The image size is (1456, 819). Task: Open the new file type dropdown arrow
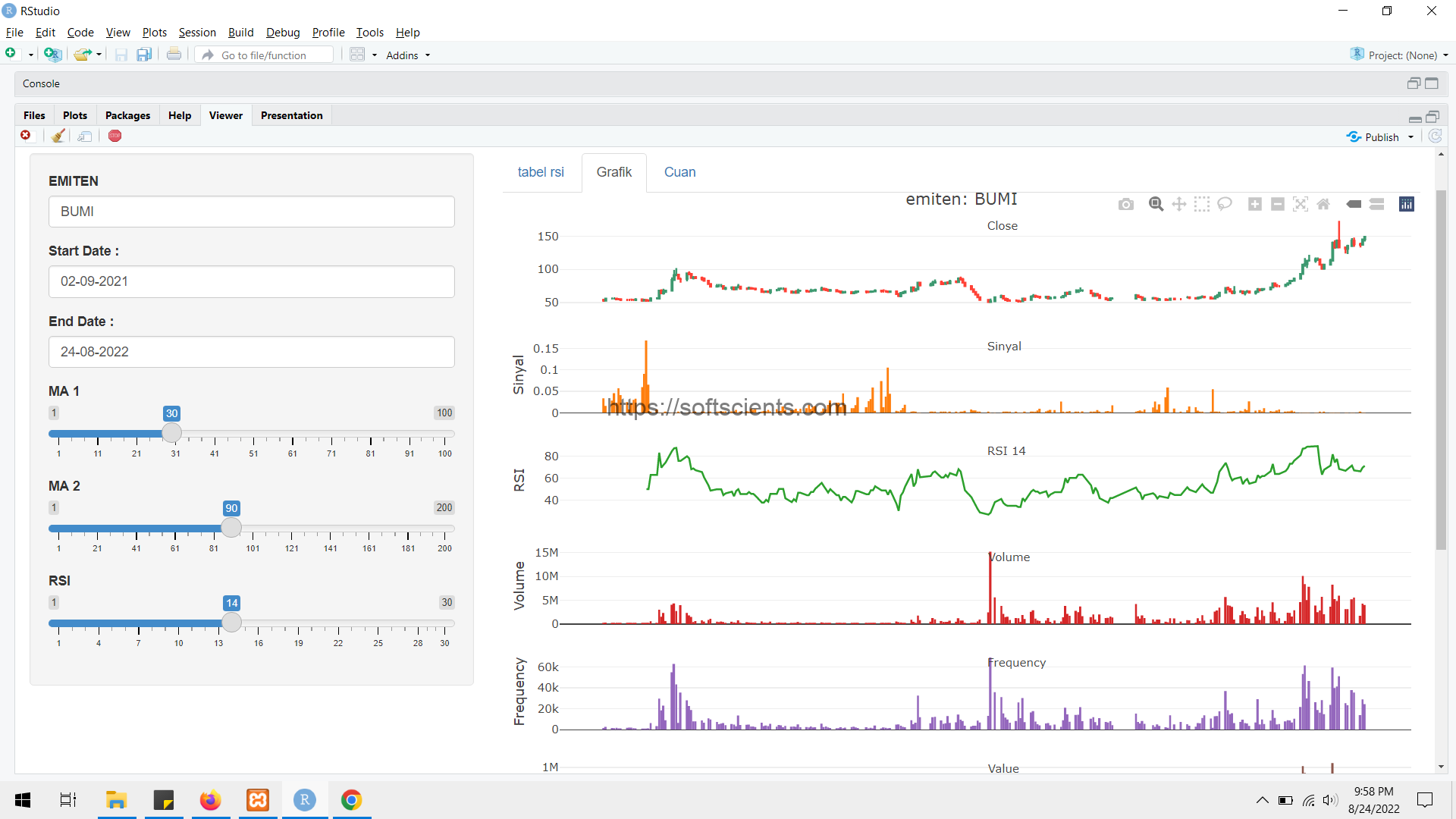[31, 55]
